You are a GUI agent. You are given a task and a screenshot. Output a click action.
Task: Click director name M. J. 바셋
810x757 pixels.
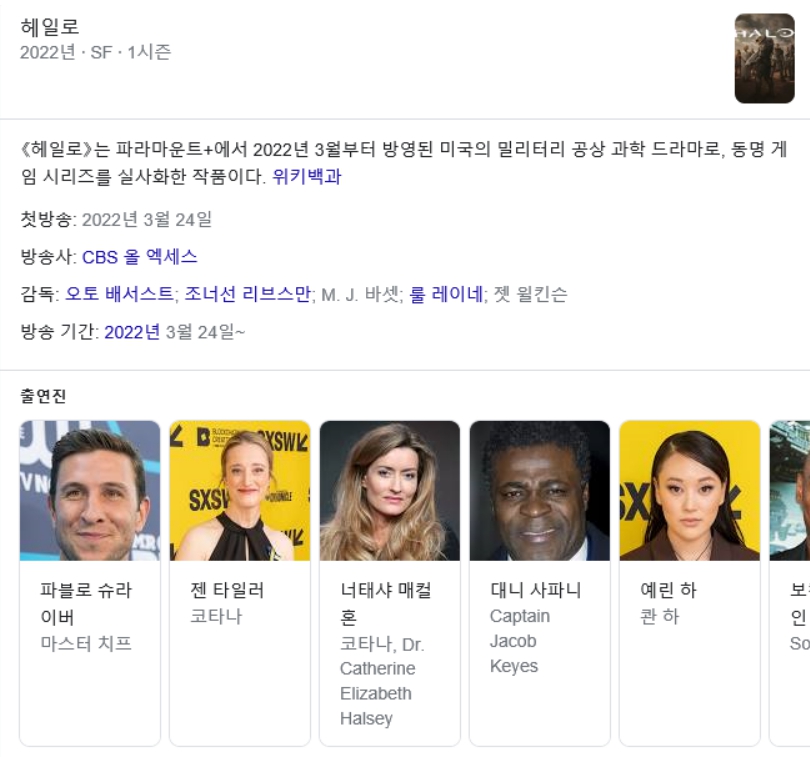pyautogui.click(x=361, y=294)
